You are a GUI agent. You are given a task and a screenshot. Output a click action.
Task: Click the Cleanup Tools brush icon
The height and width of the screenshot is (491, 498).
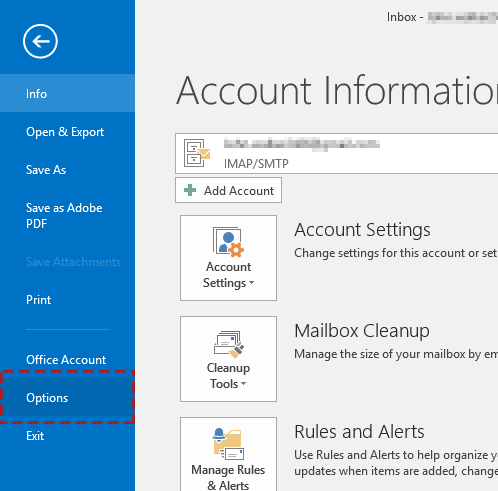229,344
